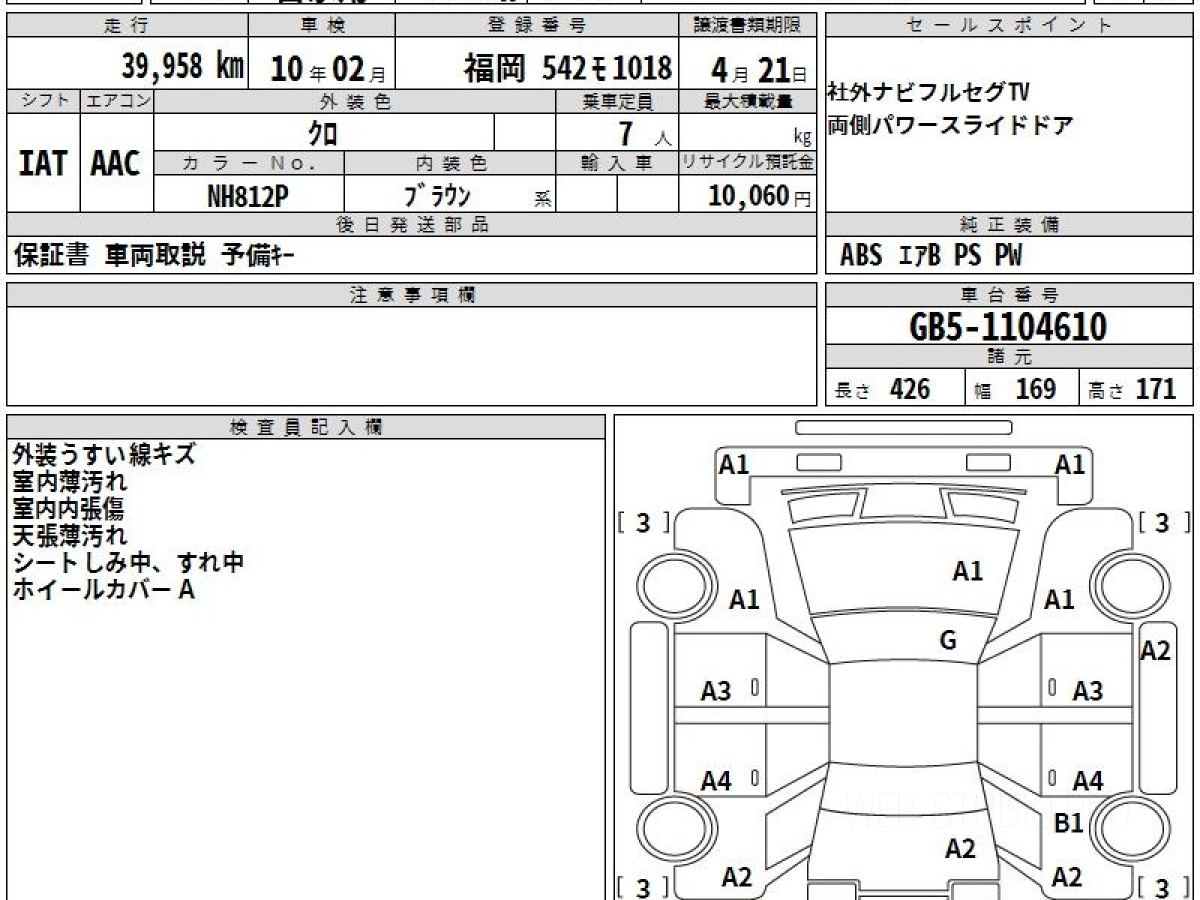The width and height of the screenshot is (1200, 900).
Task: Click the color code NH812P
Action: [248, 196]
